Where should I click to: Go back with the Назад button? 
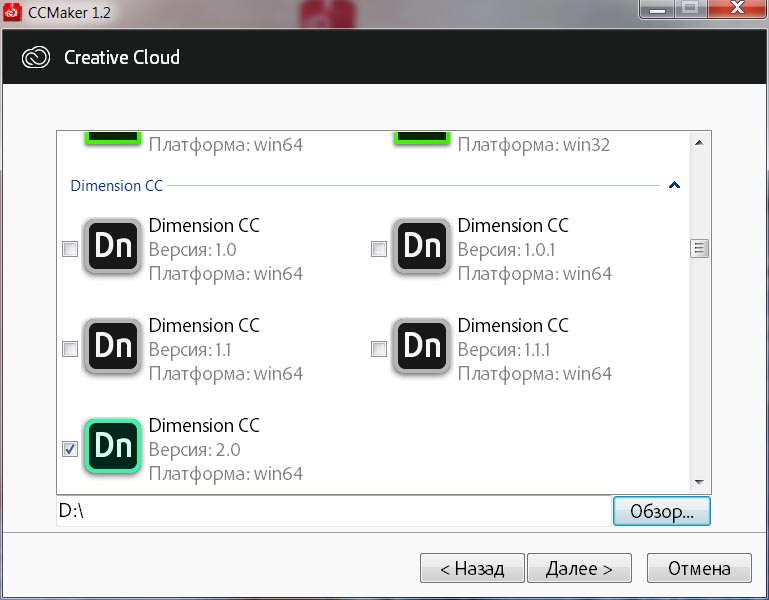[x=472, y=568]
